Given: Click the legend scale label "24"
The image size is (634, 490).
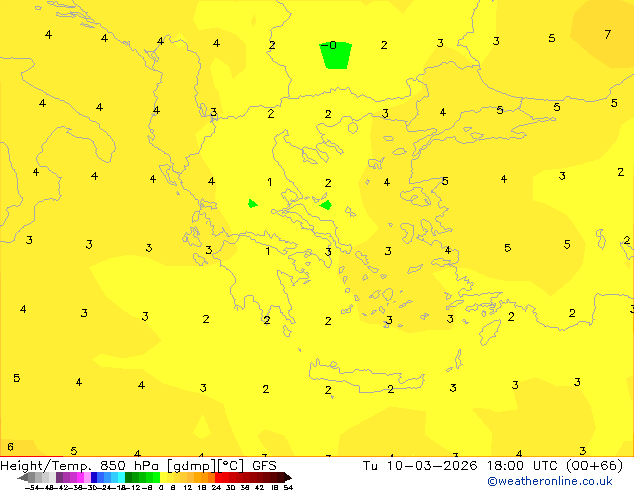Looking at the screenshot, I should pyautogui.click(x=216, y=488).
